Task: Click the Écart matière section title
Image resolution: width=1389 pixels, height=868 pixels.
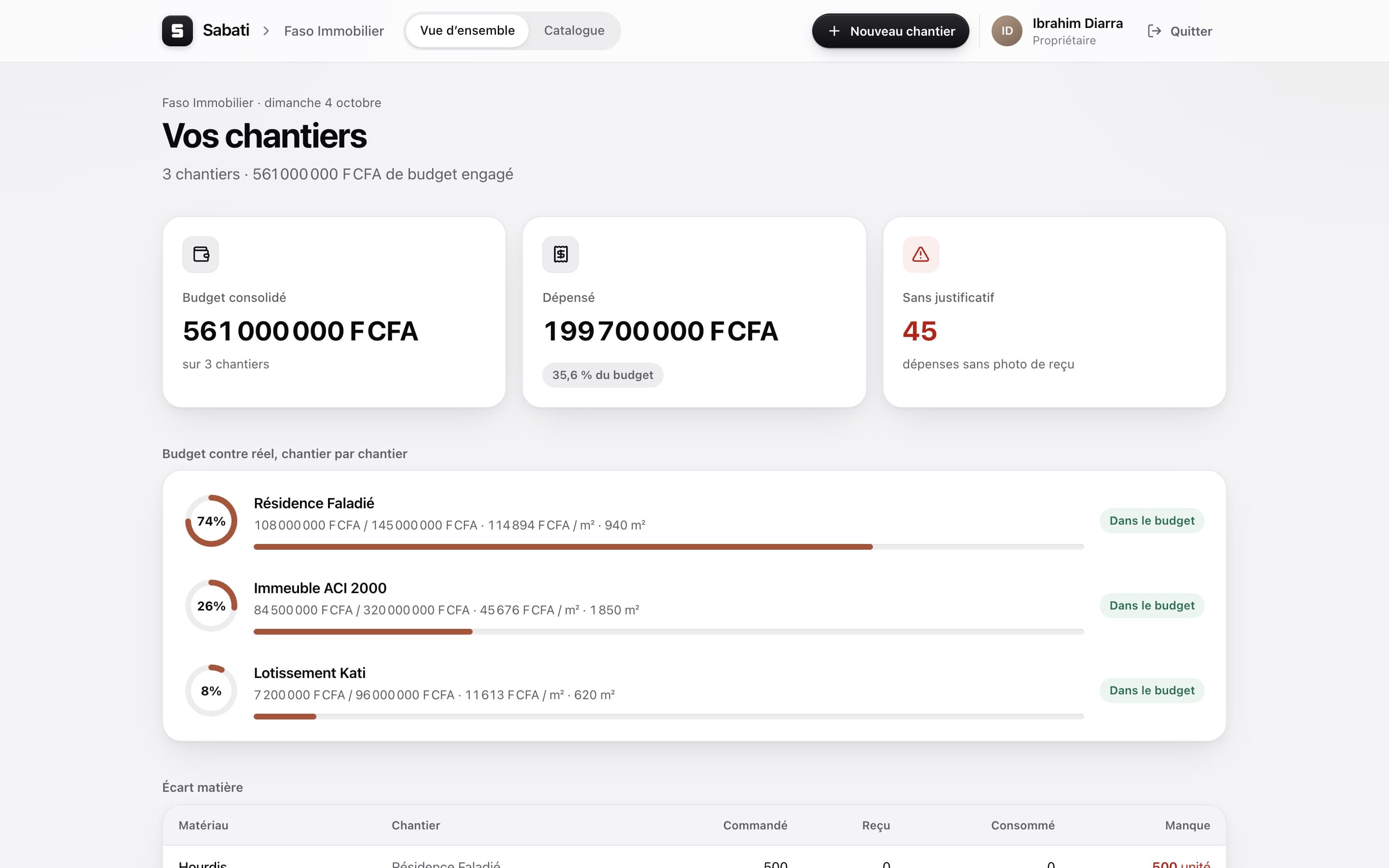Action: pos(203,787)
